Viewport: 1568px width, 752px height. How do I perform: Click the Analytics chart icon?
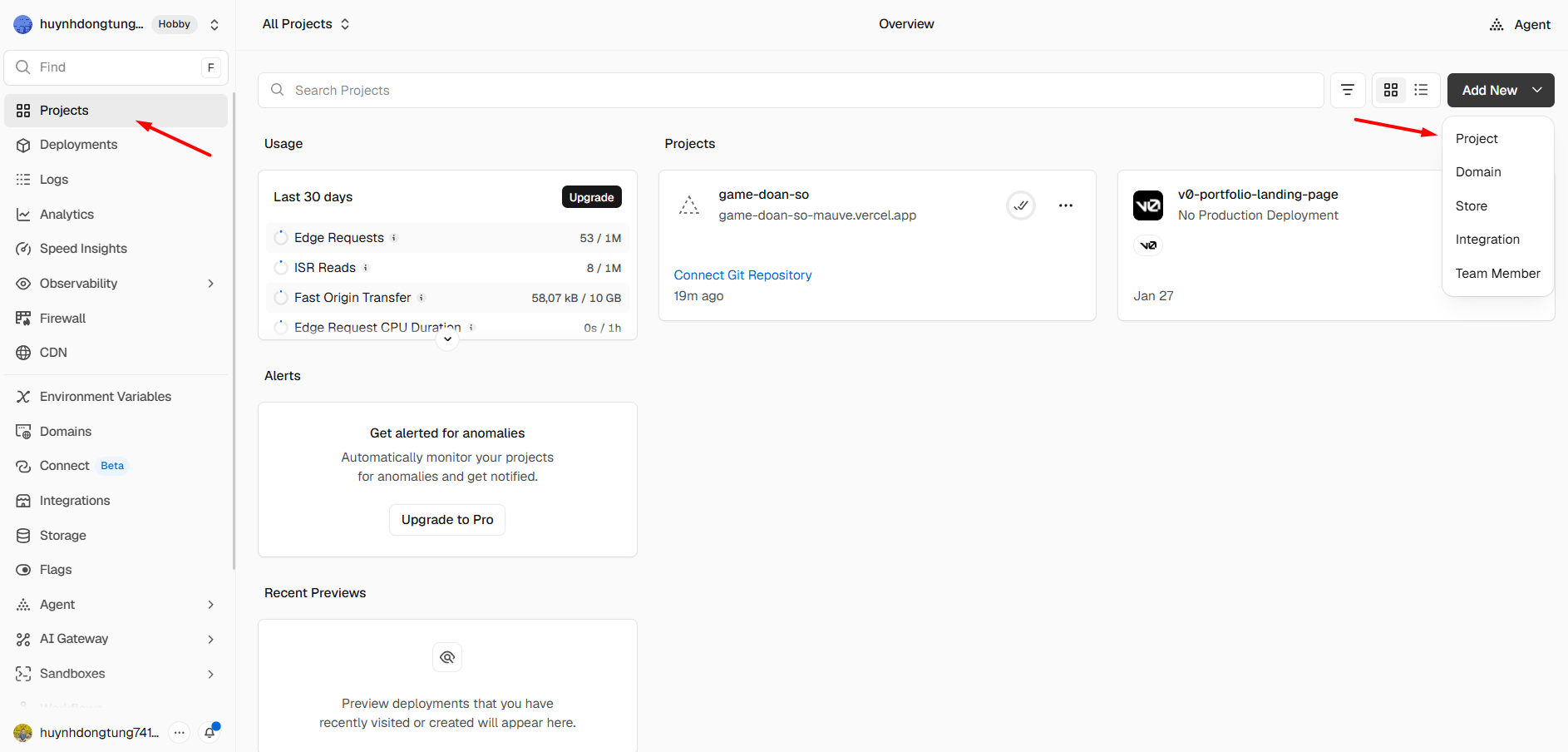point(23,215)
